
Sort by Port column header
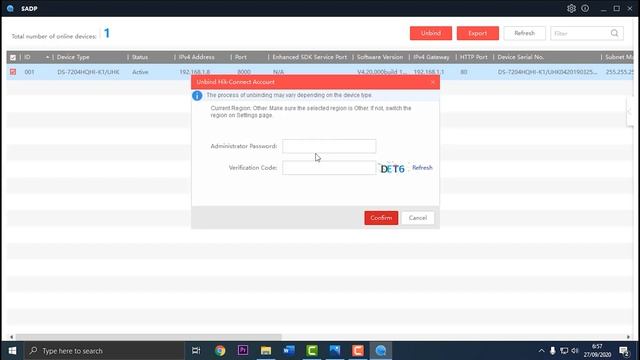241,57
